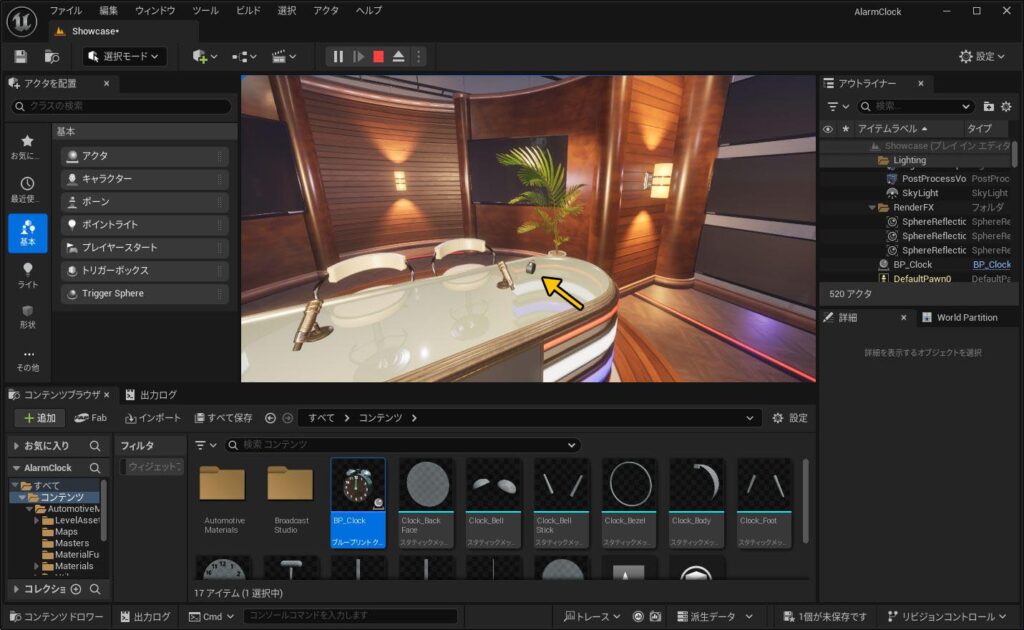Click the コンテンツ検索 search field
1024x630 pixels.
point(402,445)
